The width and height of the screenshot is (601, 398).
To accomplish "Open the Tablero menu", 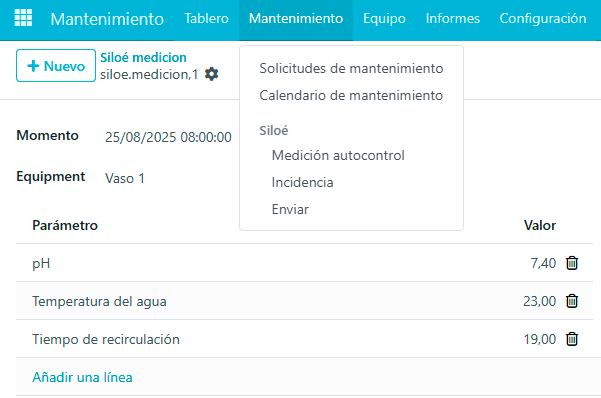I will tap(206, 18).
